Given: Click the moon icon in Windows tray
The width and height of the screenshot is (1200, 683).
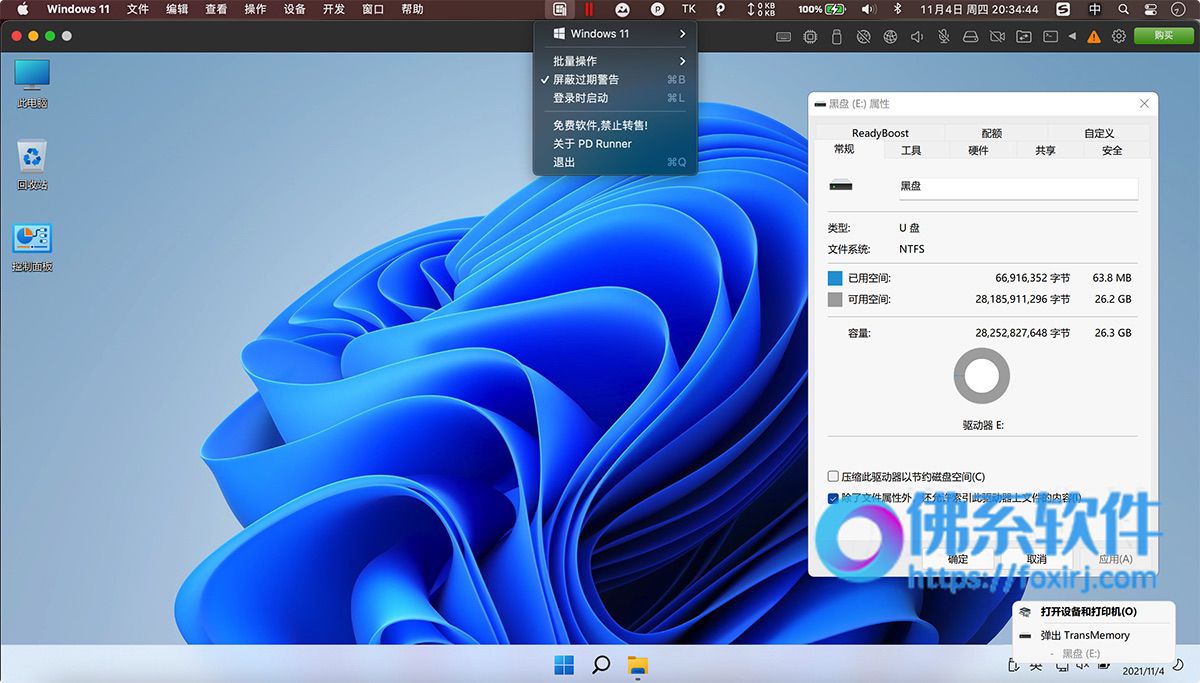Looking at the screenshot, I should tap(1177, 664).
